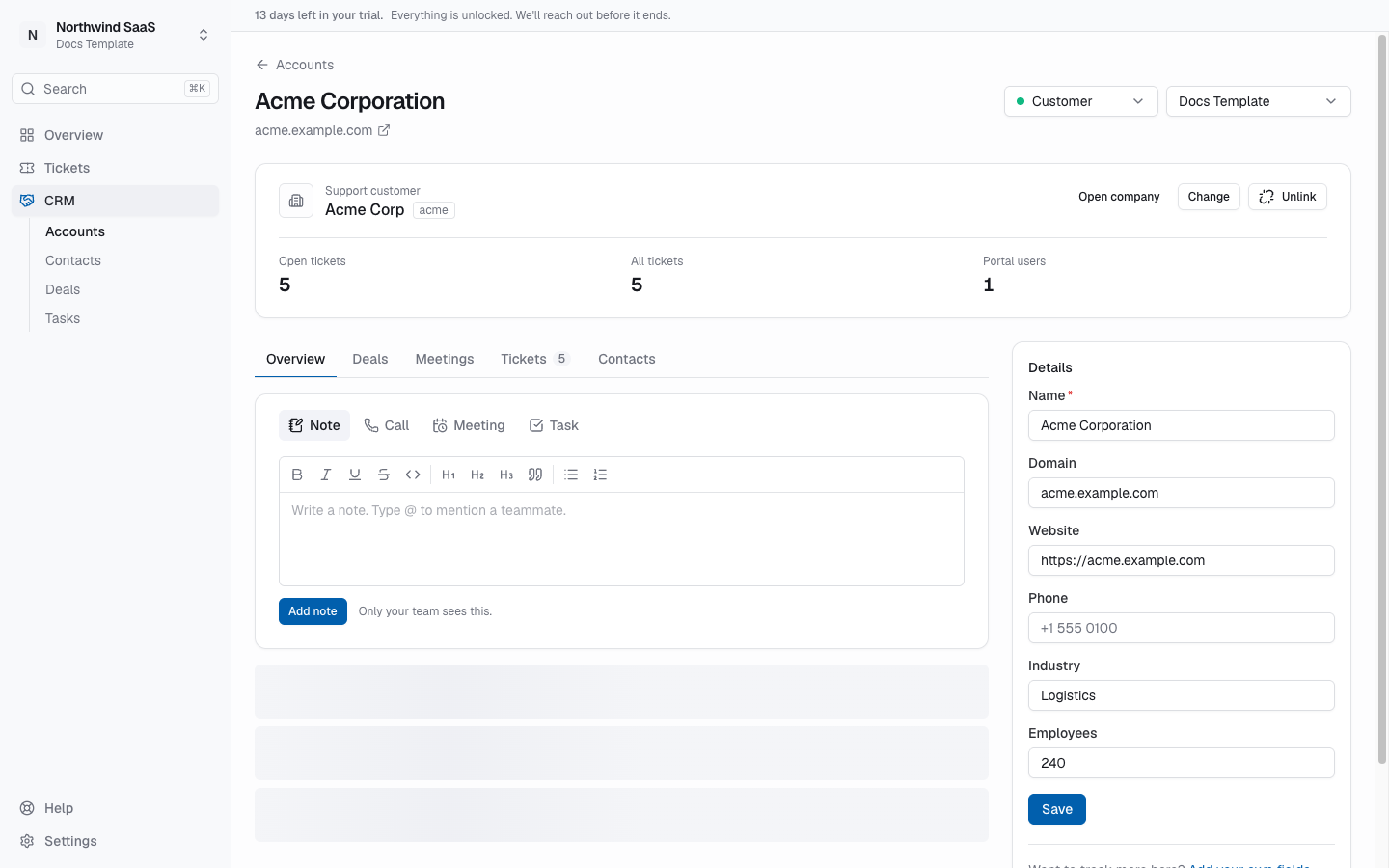Open the Customer status dropdown
The height and width of the screenshot is (868, 1389).
pyautogui.click(x=1080, y=101)
